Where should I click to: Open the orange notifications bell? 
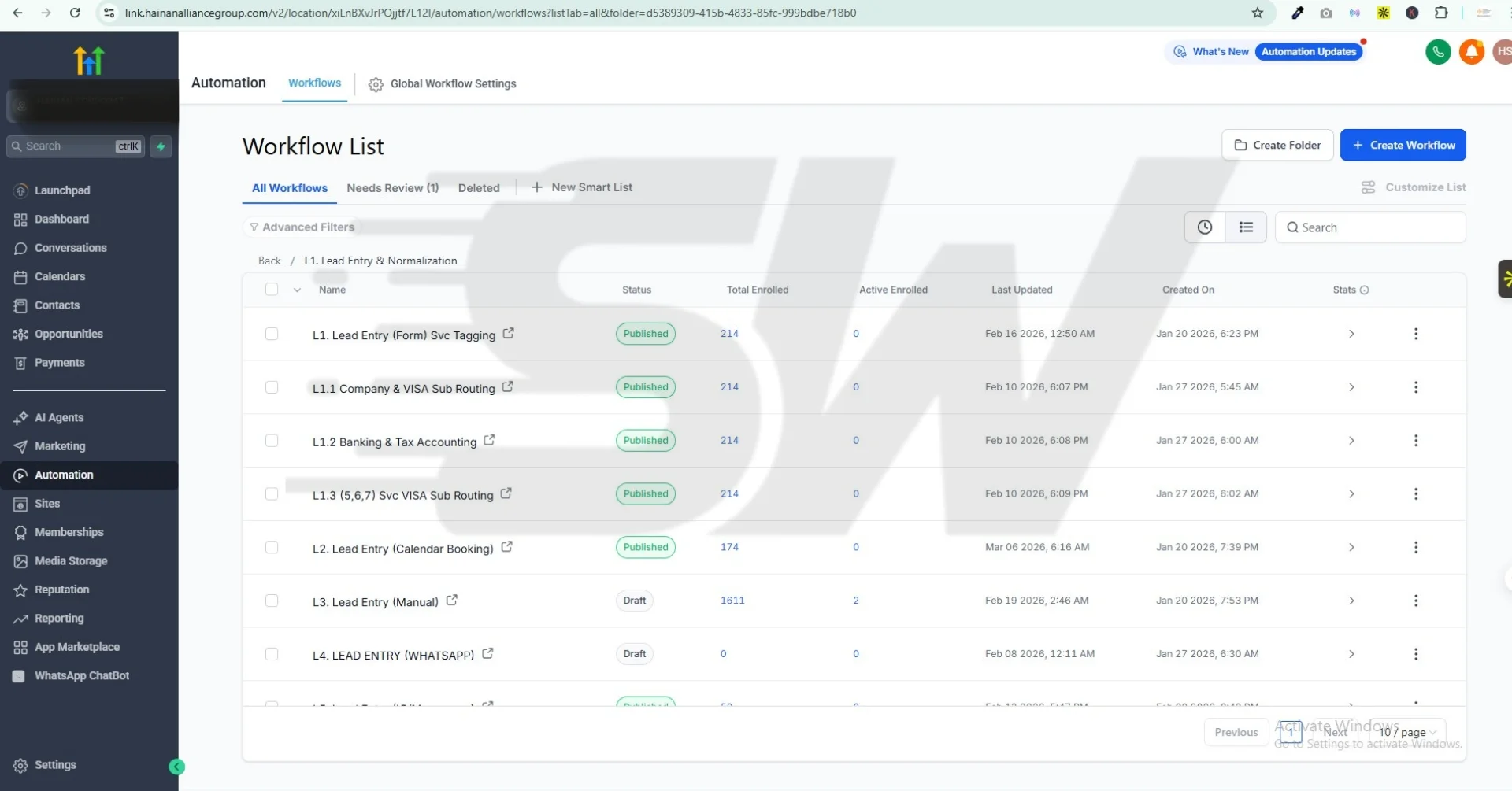tap(1471, 52)
